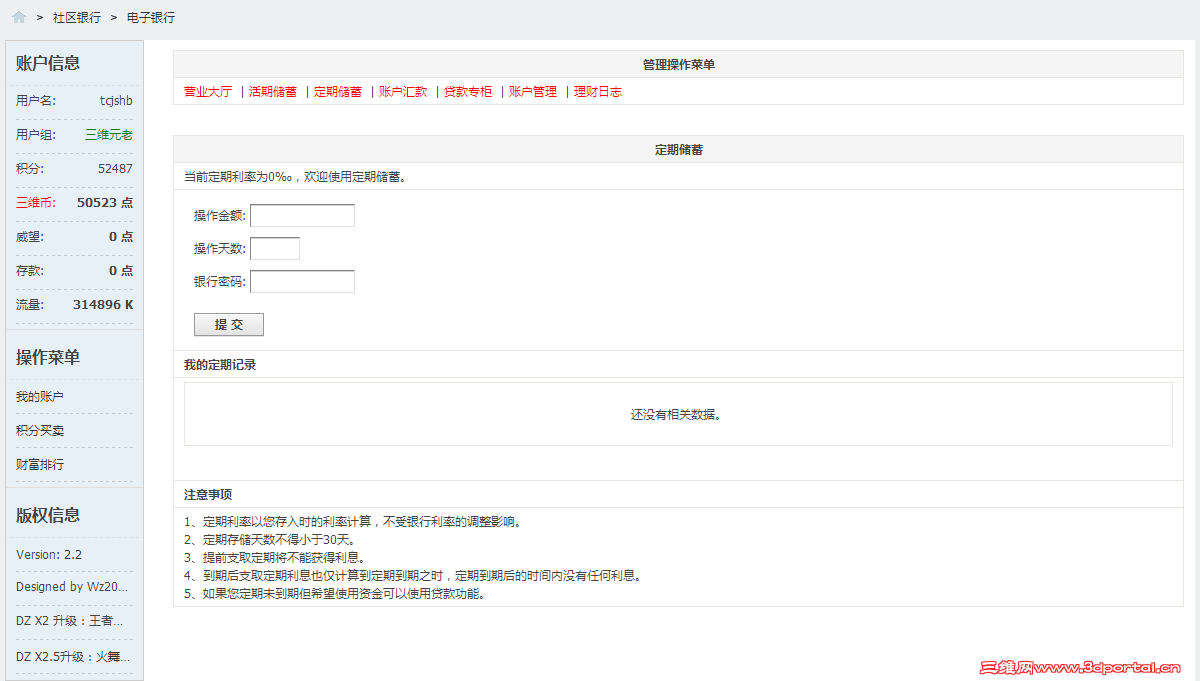The width and height of the screenshot is (1200, 681).
Task: Click the DZ X2 升级 entry
Action: coord(72,621)
